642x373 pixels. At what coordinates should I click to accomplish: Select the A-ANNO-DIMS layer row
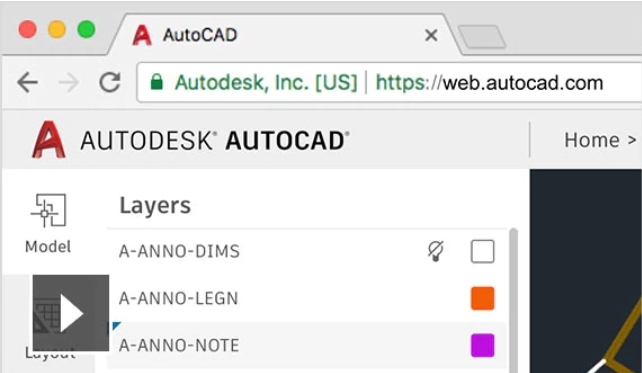307,251
